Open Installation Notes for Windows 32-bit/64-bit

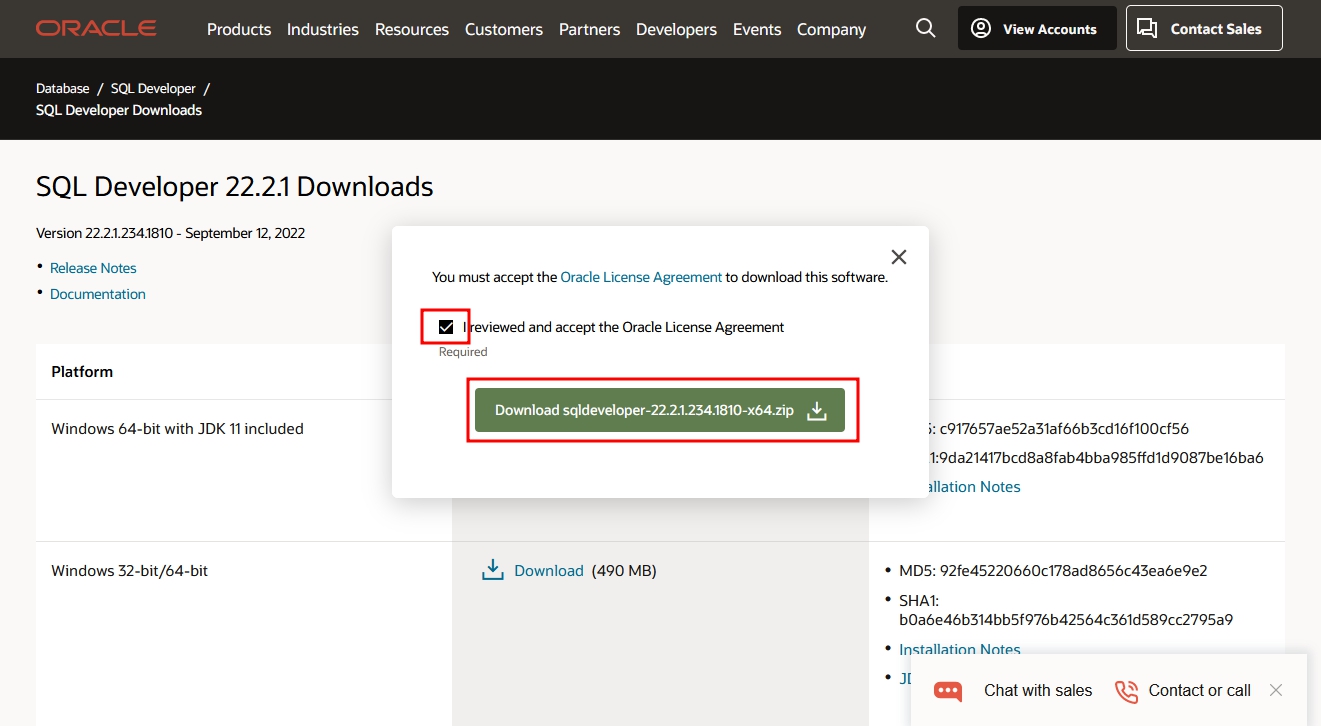[x=960, y=650]
